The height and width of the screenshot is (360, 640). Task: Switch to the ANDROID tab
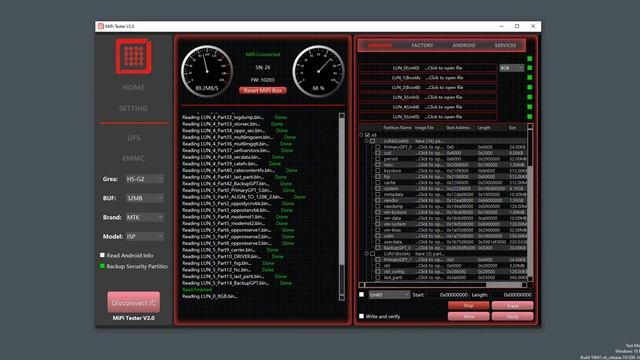pyautogui.click(x=464, y=45)
